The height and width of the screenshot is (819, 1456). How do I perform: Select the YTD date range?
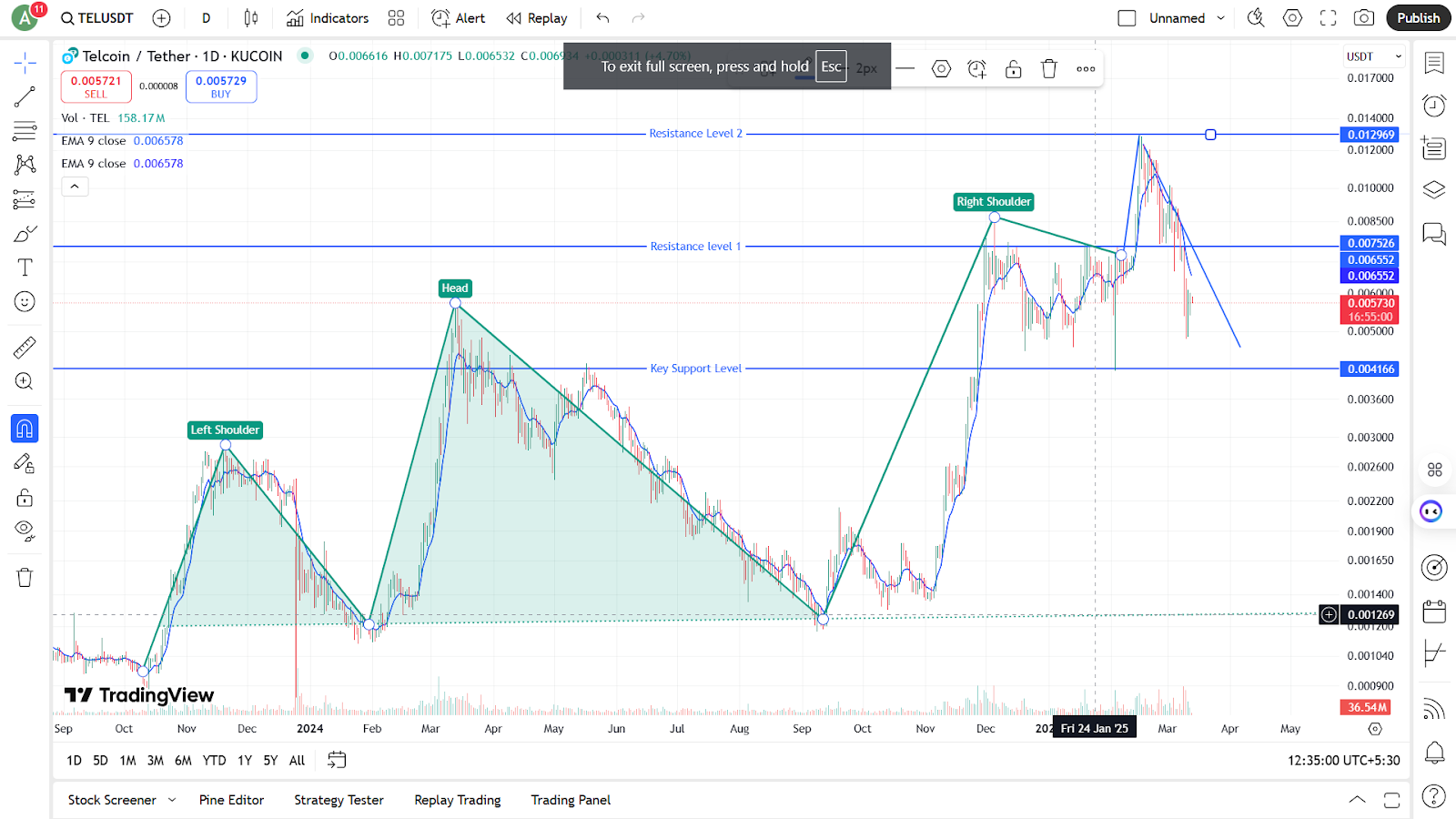click(214, 761)
